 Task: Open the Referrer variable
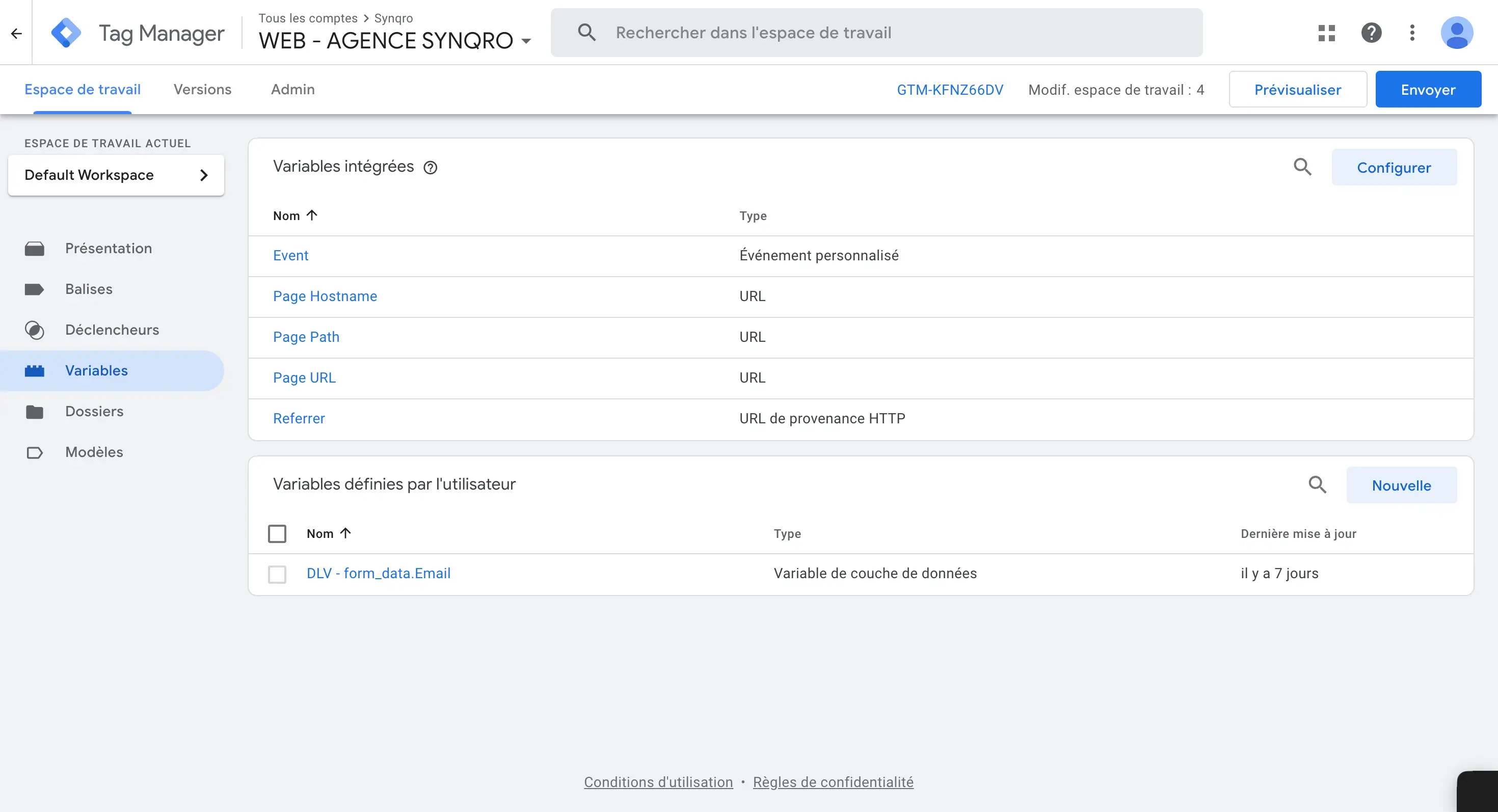tap(299, 418)
